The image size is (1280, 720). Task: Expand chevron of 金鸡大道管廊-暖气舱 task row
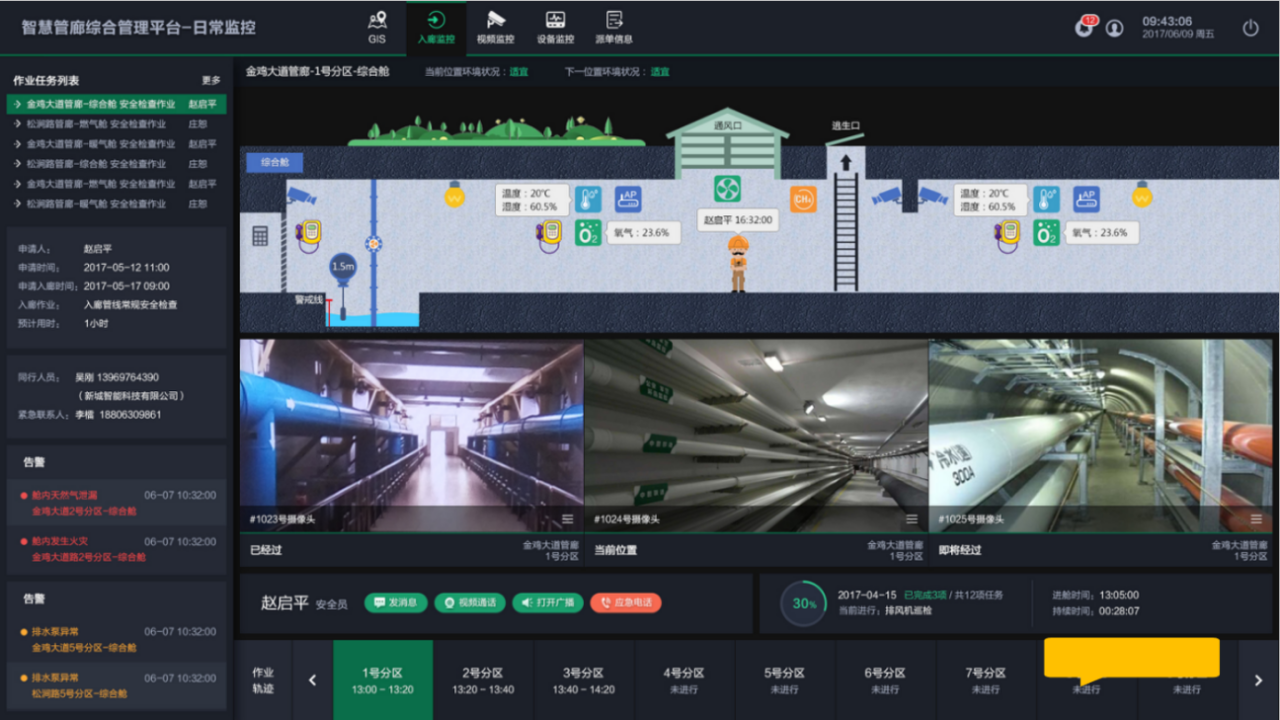pos(18,144)
